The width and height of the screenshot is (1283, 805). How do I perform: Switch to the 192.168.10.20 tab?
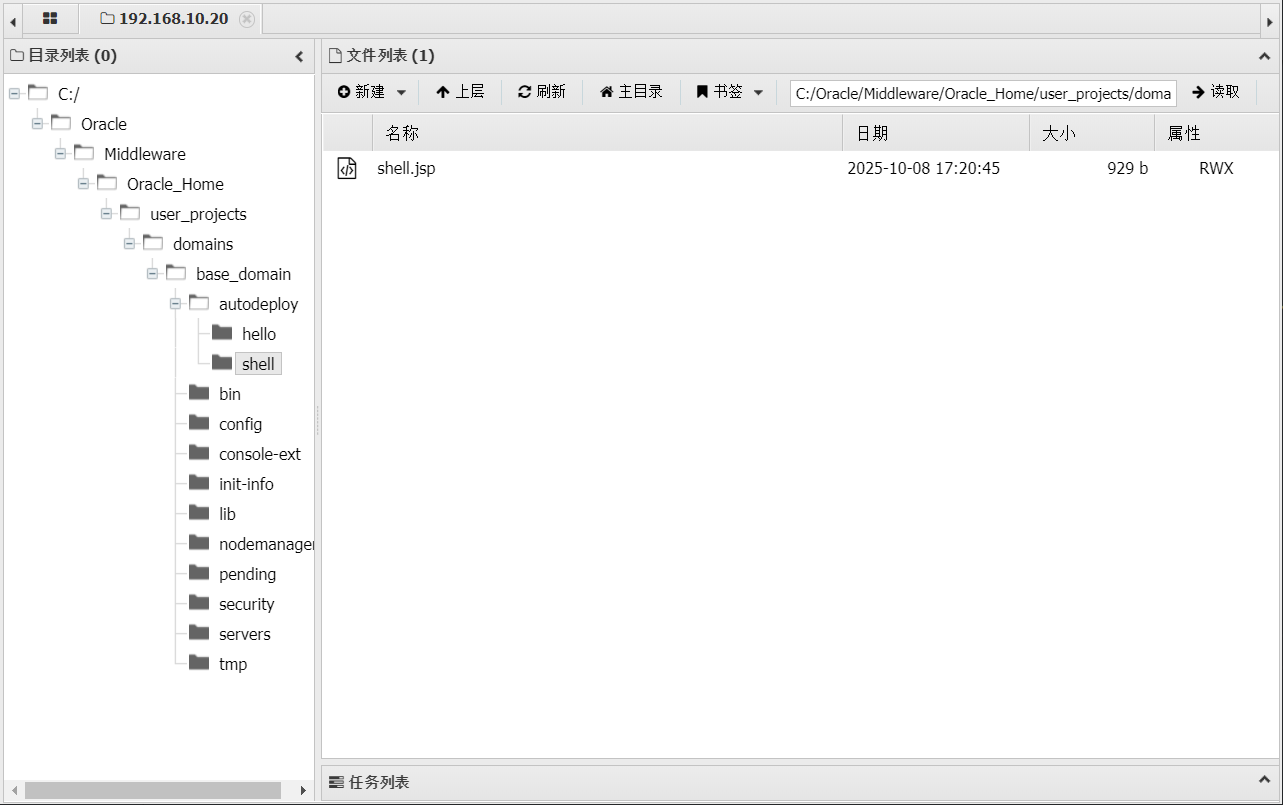(164, 19)
